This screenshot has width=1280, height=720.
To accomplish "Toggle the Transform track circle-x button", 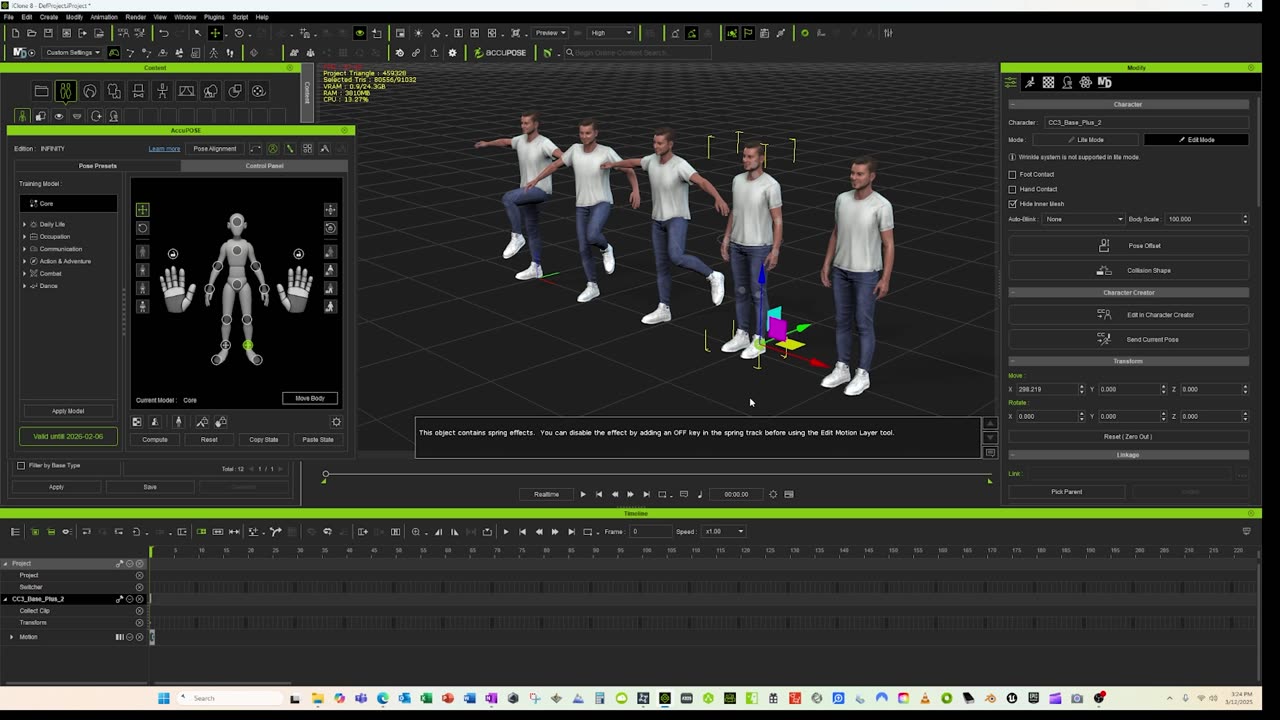I will (x=139, y=623).
